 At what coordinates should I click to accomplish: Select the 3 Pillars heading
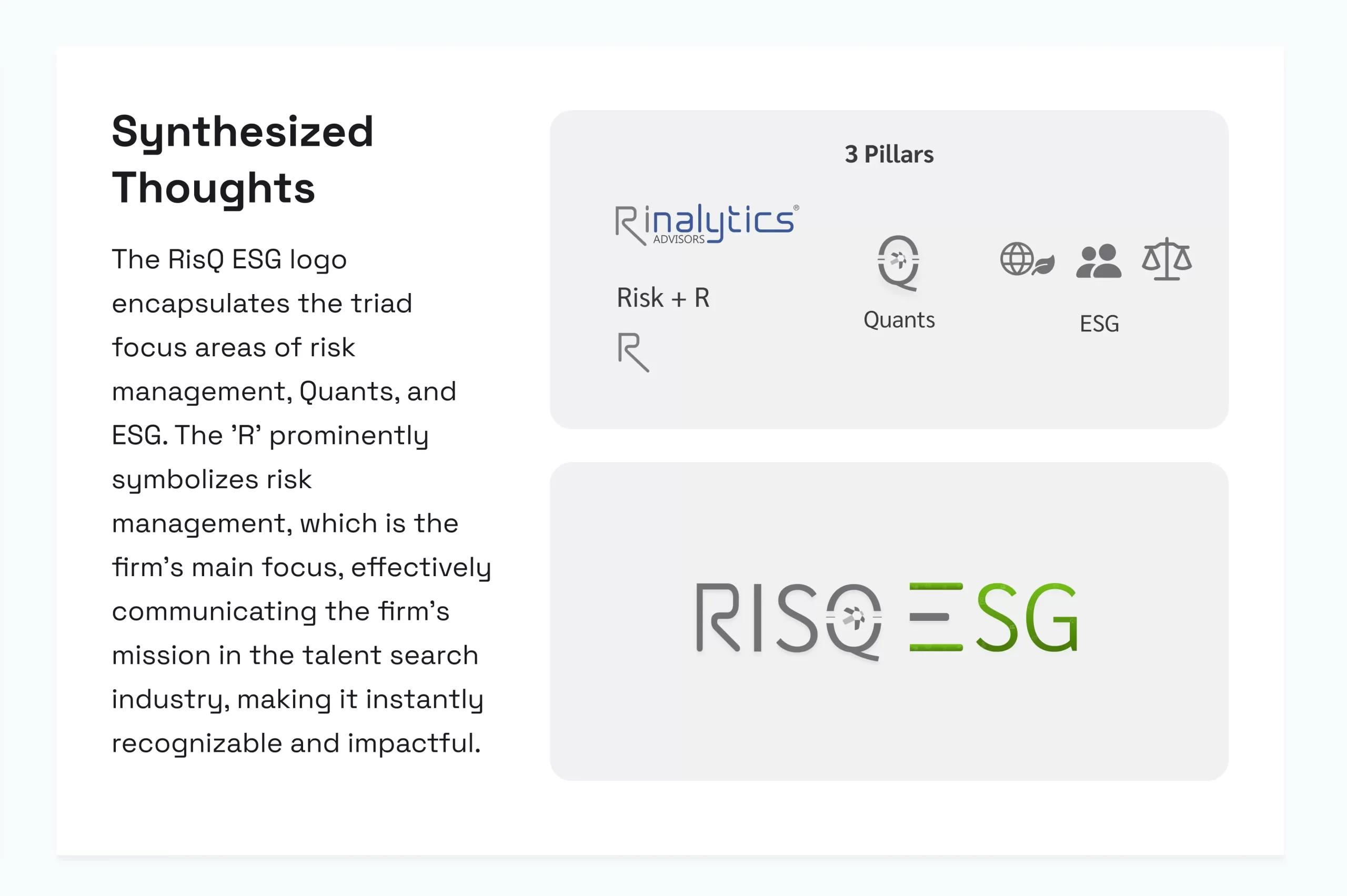click(889, 154)
